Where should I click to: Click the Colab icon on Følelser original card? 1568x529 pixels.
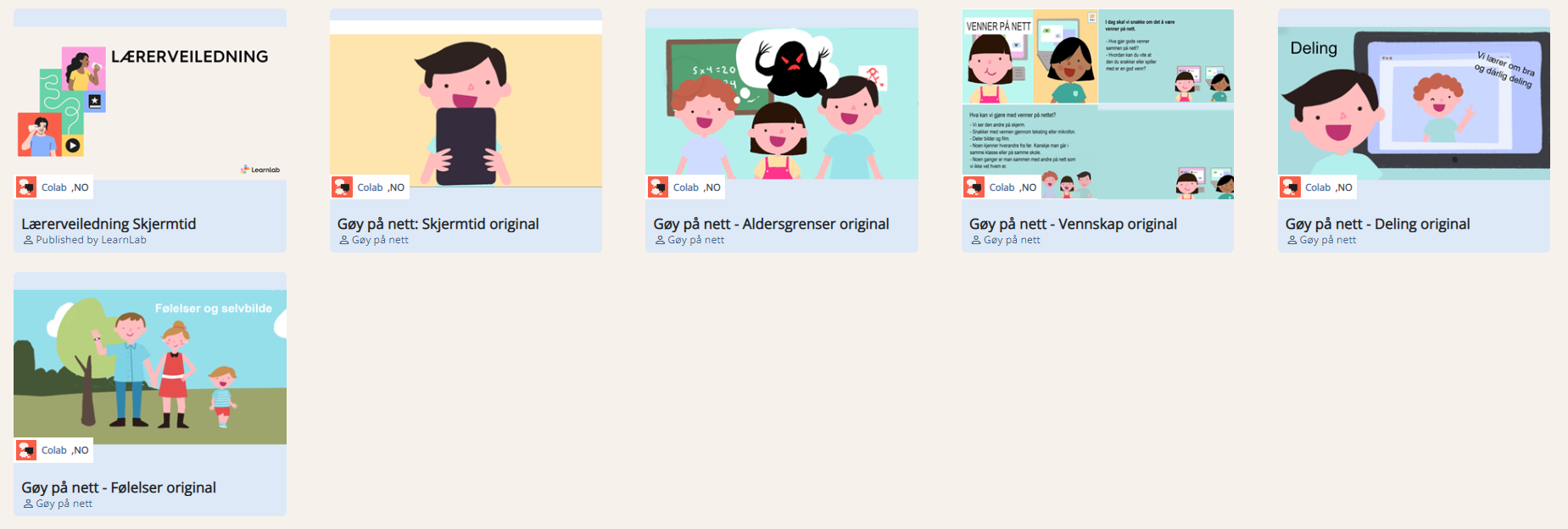pos(27,450)
